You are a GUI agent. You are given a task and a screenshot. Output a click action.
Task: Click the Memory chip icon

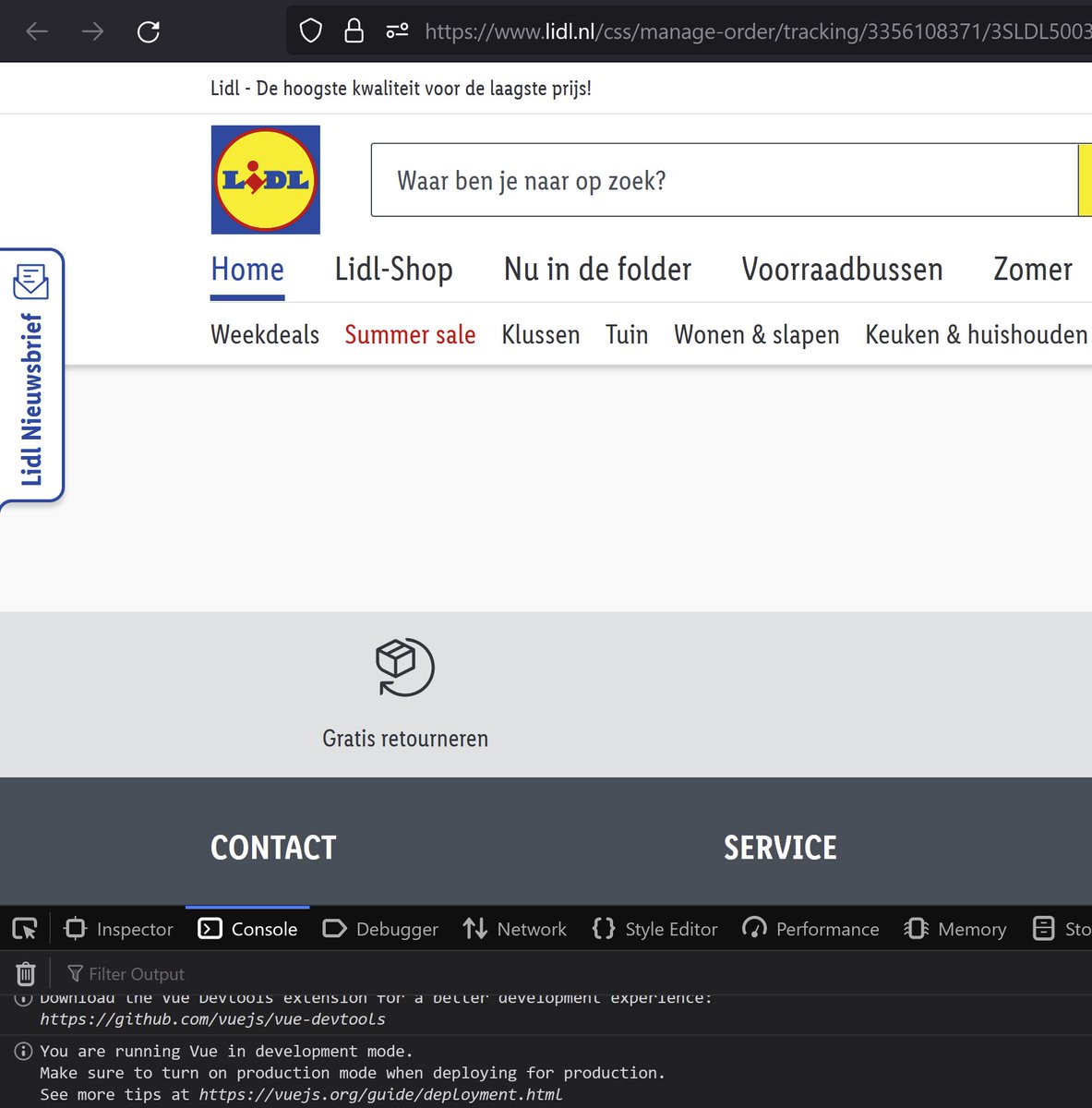(916, 929)
